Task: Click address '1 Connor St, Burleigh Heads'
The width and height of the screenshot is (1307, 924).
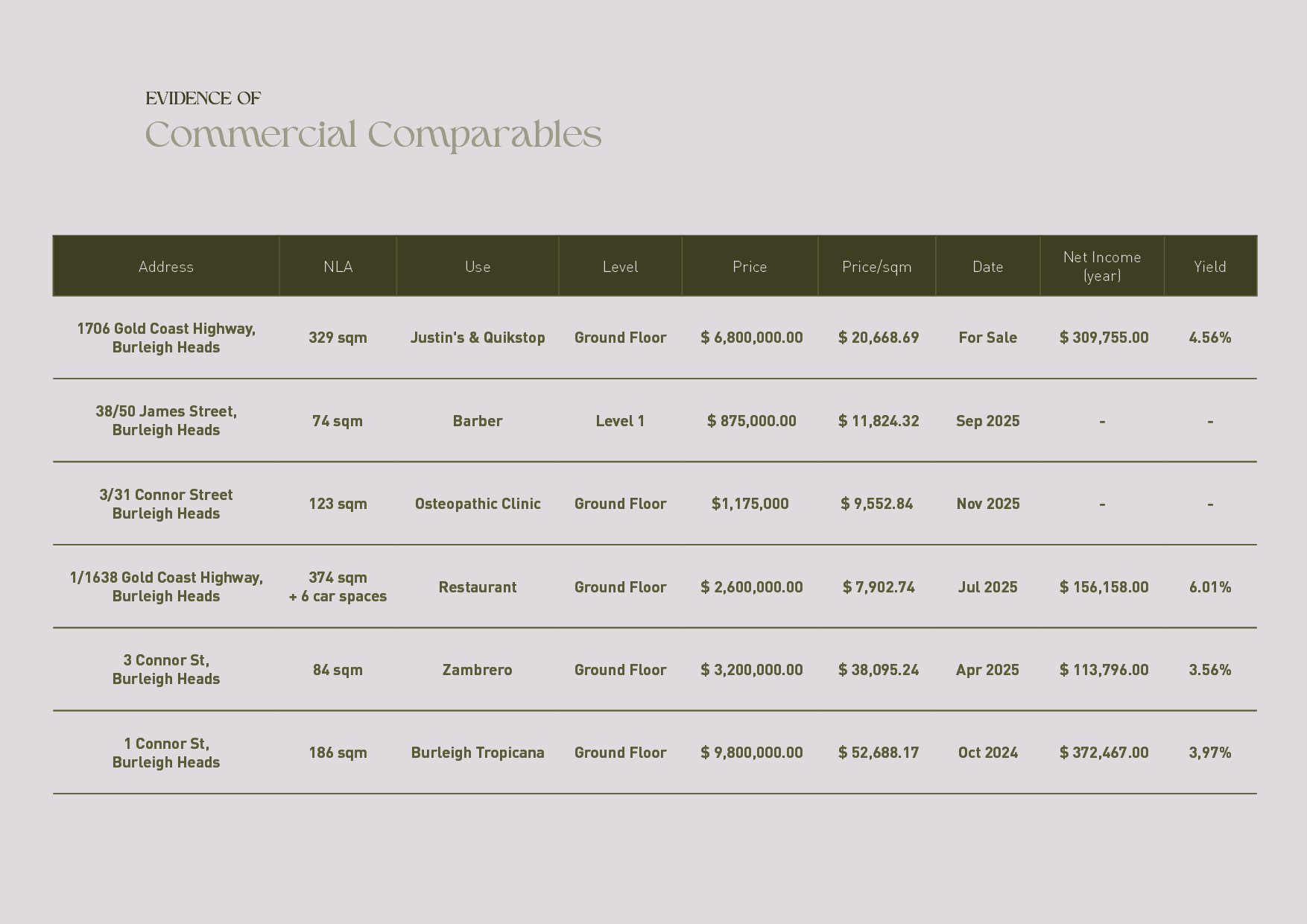Action: point(166,753)
